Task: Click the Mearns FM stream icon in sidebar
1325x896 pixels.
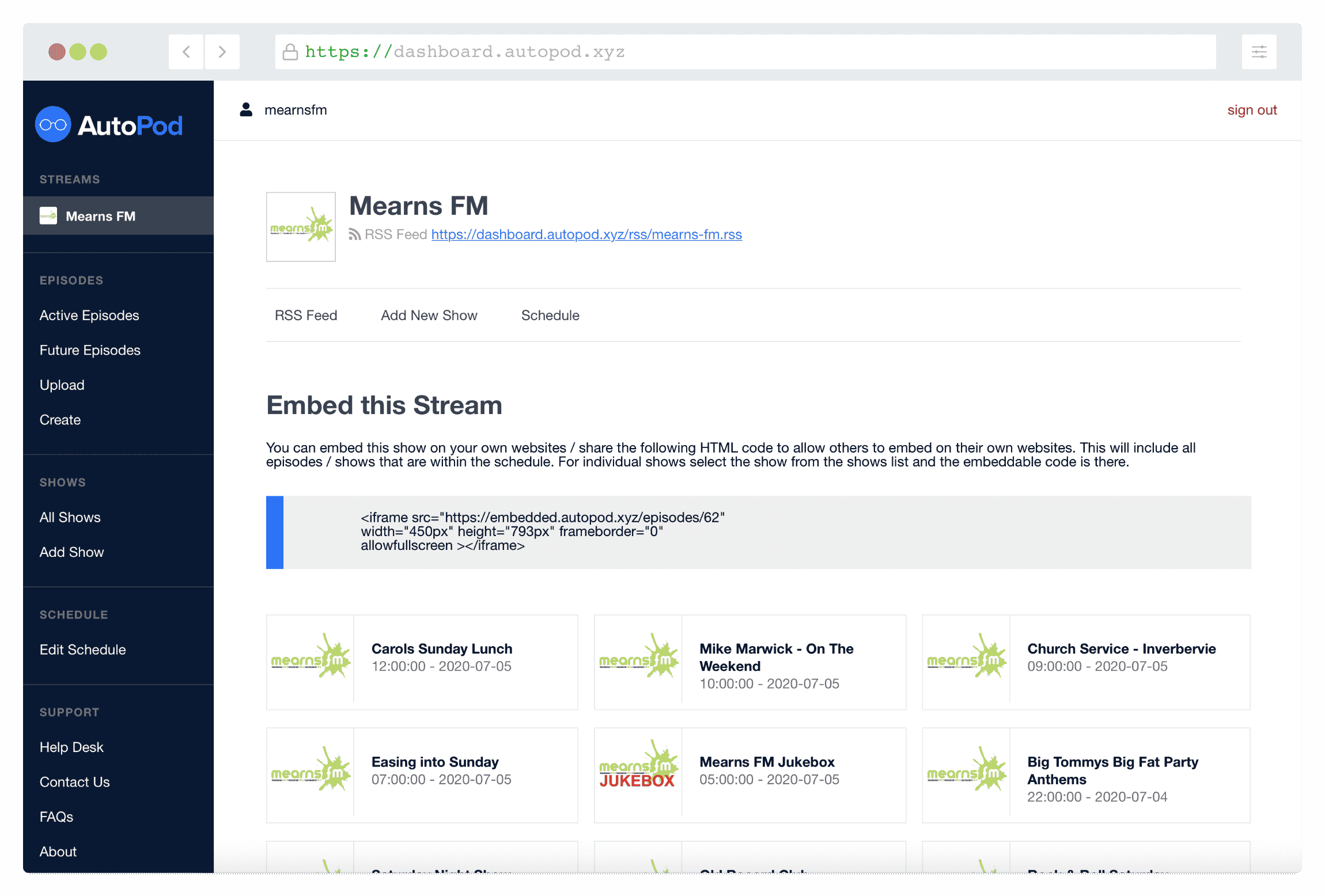Action: coord(48,216)
